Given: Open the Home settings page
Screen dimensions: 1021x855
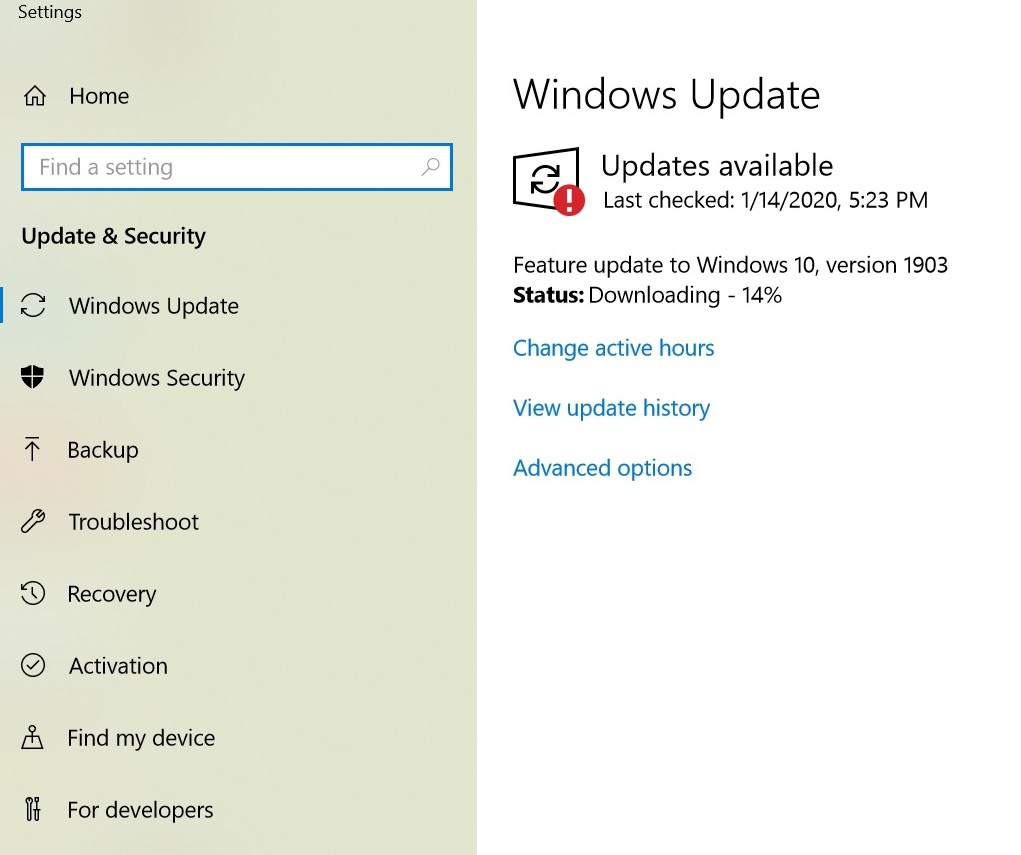Looking at the screenshot, I should [99, 96].
